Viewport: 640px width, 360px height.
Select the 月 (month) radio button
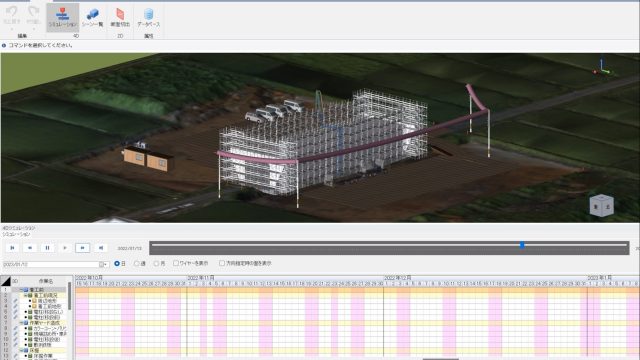(156, 264)
